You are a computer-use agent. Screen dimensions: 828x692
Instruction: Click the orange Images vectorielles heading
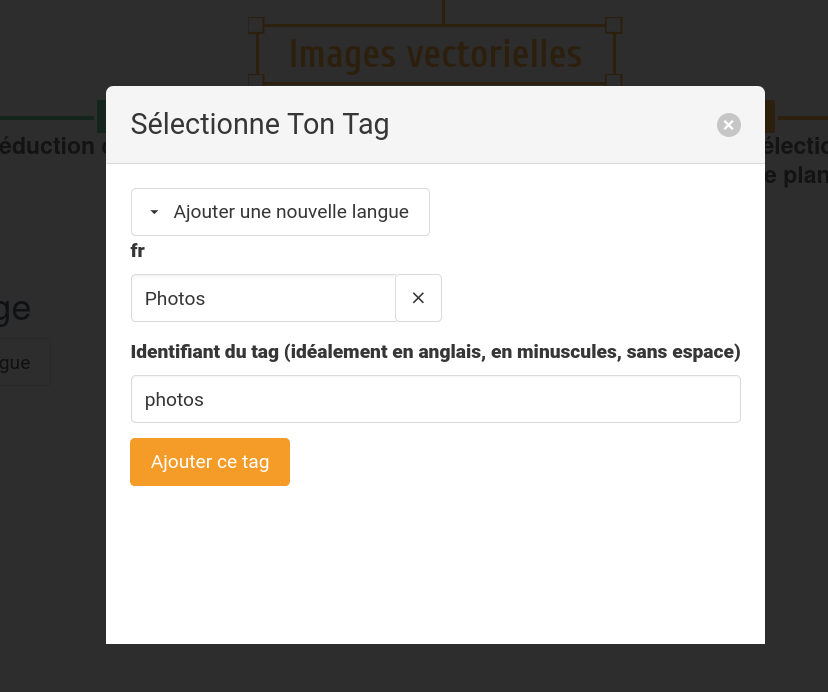click(x=435, y=54)
